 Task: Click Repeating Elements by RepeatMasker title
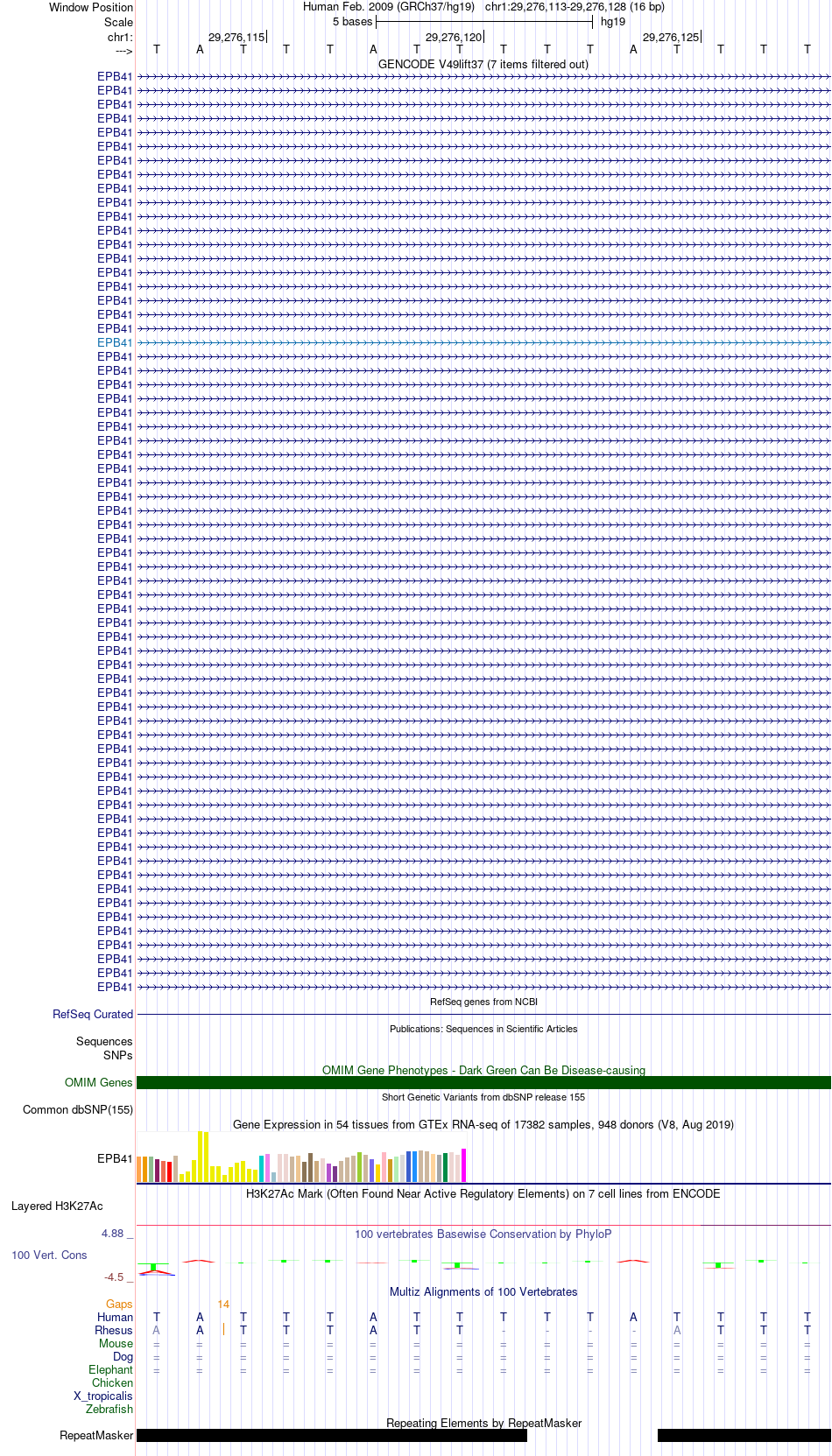point(483,1423)
